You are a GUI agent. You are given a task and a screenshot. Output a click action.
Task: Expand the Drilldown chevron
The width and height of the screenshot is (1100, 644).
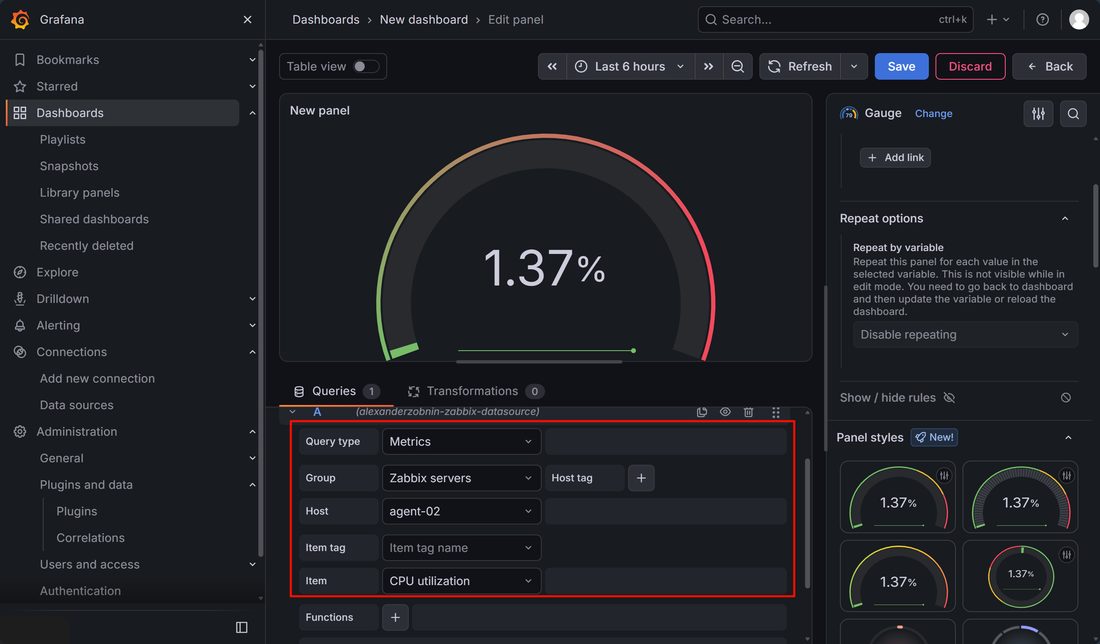pyautogui.click(x=252, y=299)
